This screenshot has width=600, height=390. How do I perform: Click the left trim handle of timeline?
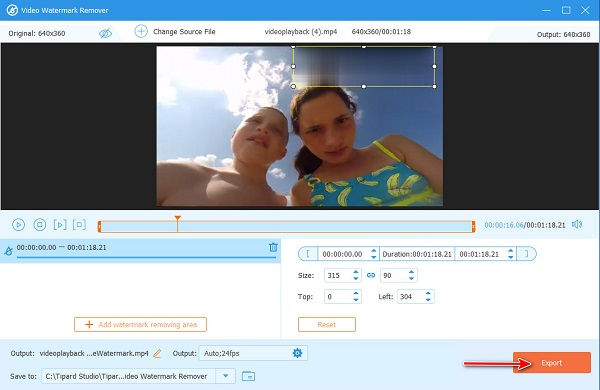[x=99, y=227]
